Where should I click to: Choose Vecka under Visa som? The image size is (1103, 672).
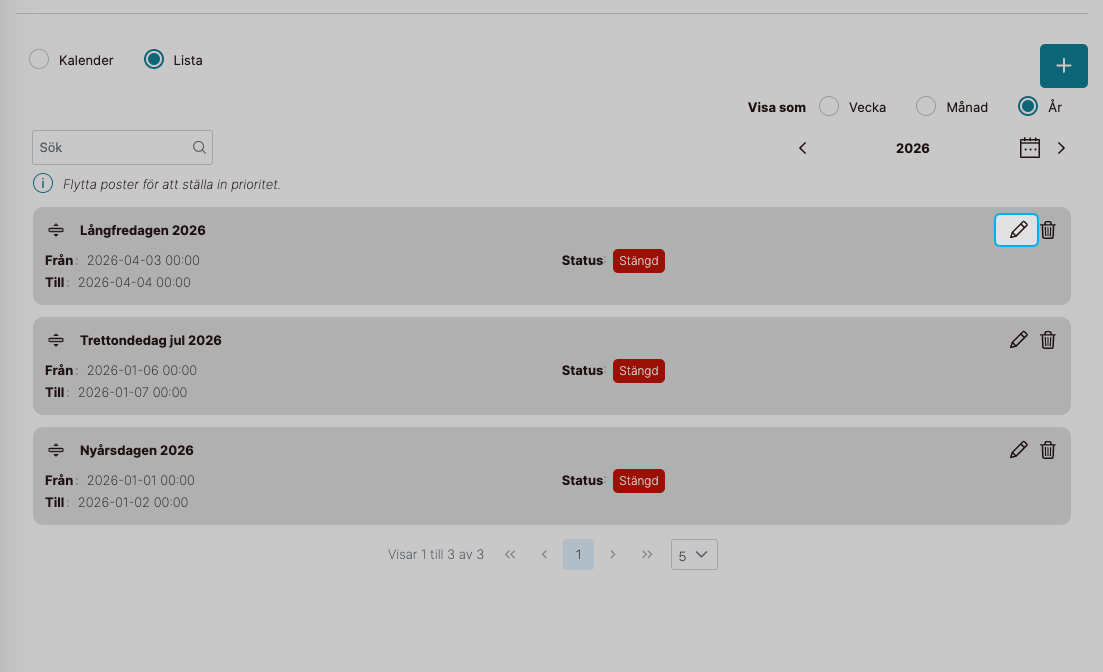[x=828, y=107]
